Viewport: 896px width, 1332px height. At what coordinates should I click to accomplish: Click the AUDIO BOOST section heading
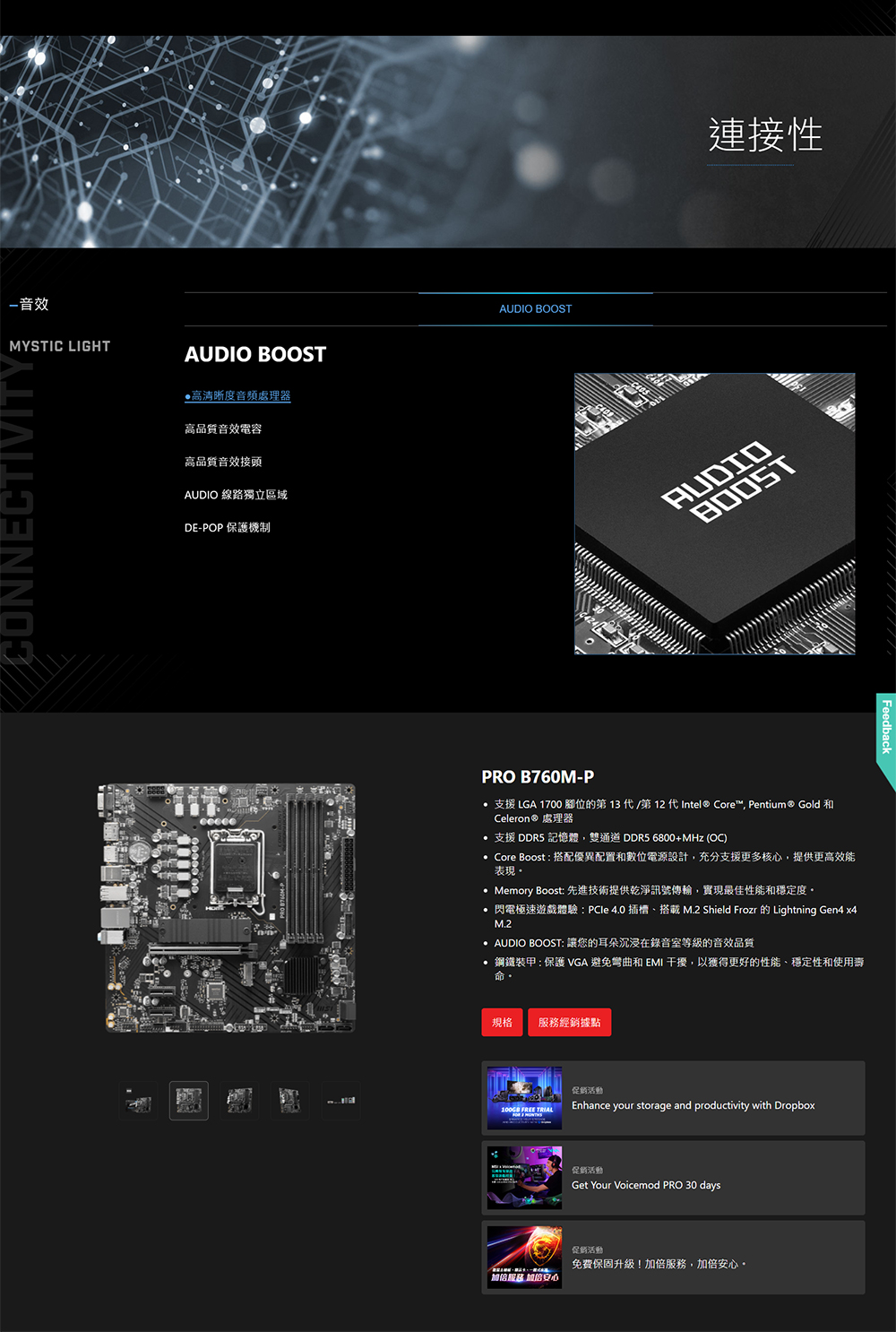click(255, 355)
